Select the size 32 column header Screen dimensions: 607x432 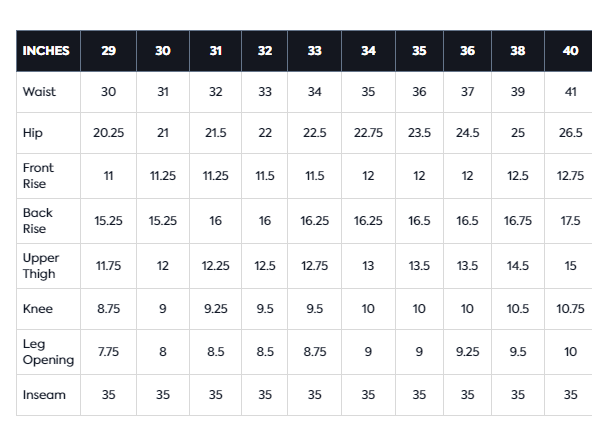tap(264, 51)
